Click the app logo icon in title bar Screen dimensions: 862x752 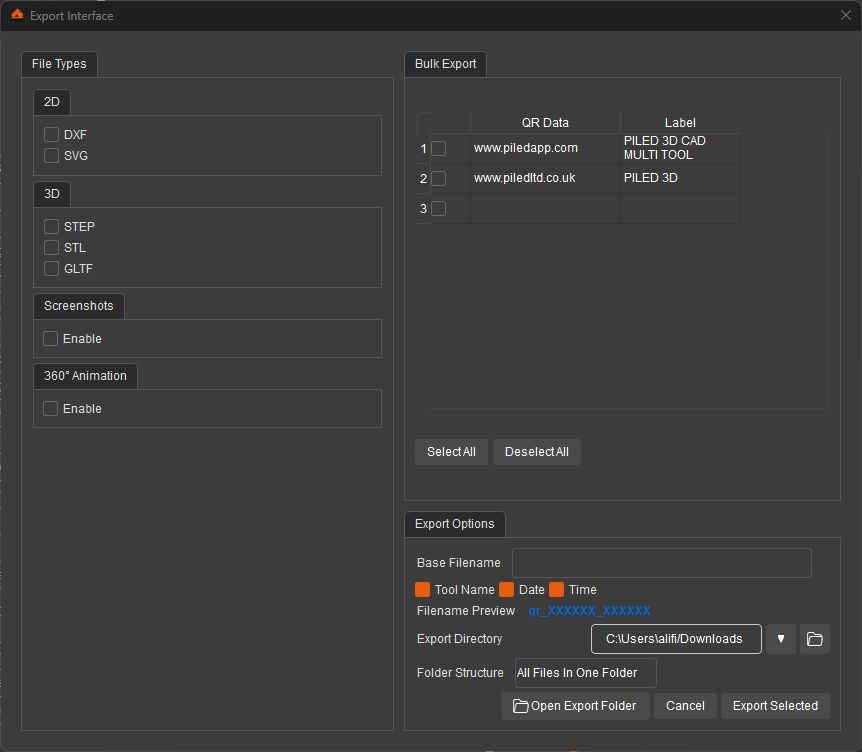[17, 15]
